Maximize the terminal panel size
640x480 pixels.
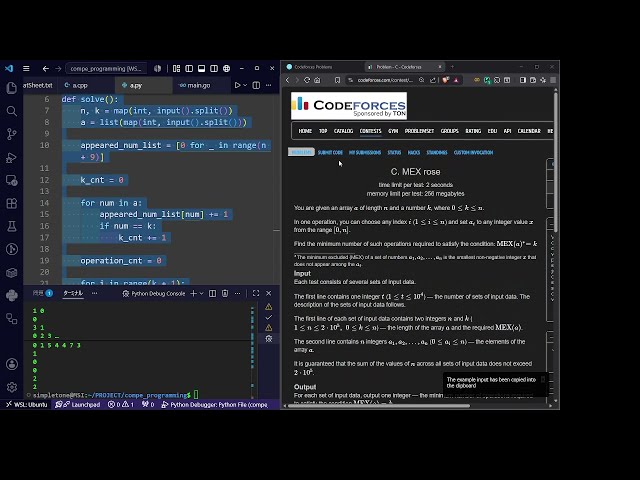(x=256, y=293)
